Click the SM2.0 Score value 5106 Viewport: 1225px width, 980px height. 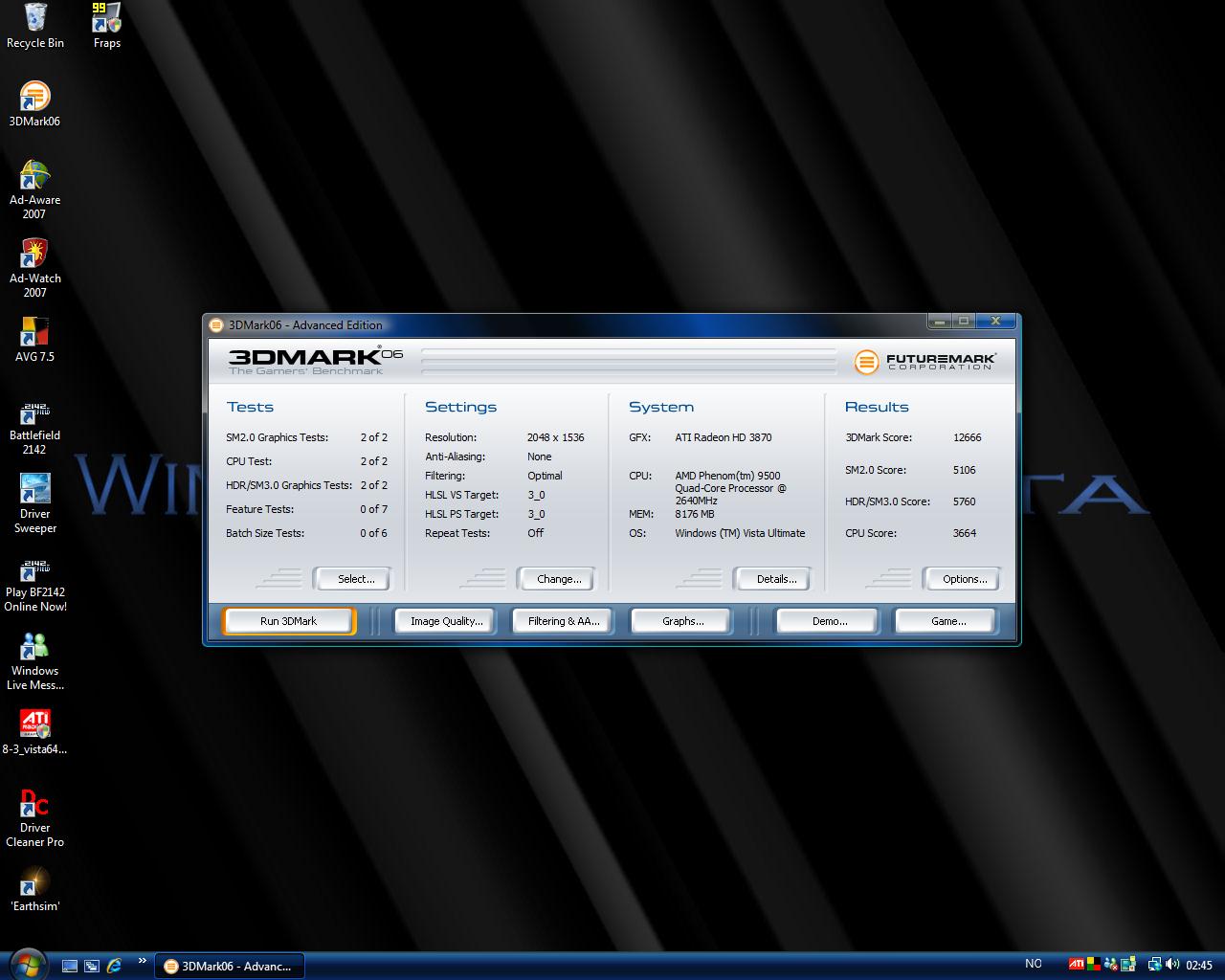point(964,470)
